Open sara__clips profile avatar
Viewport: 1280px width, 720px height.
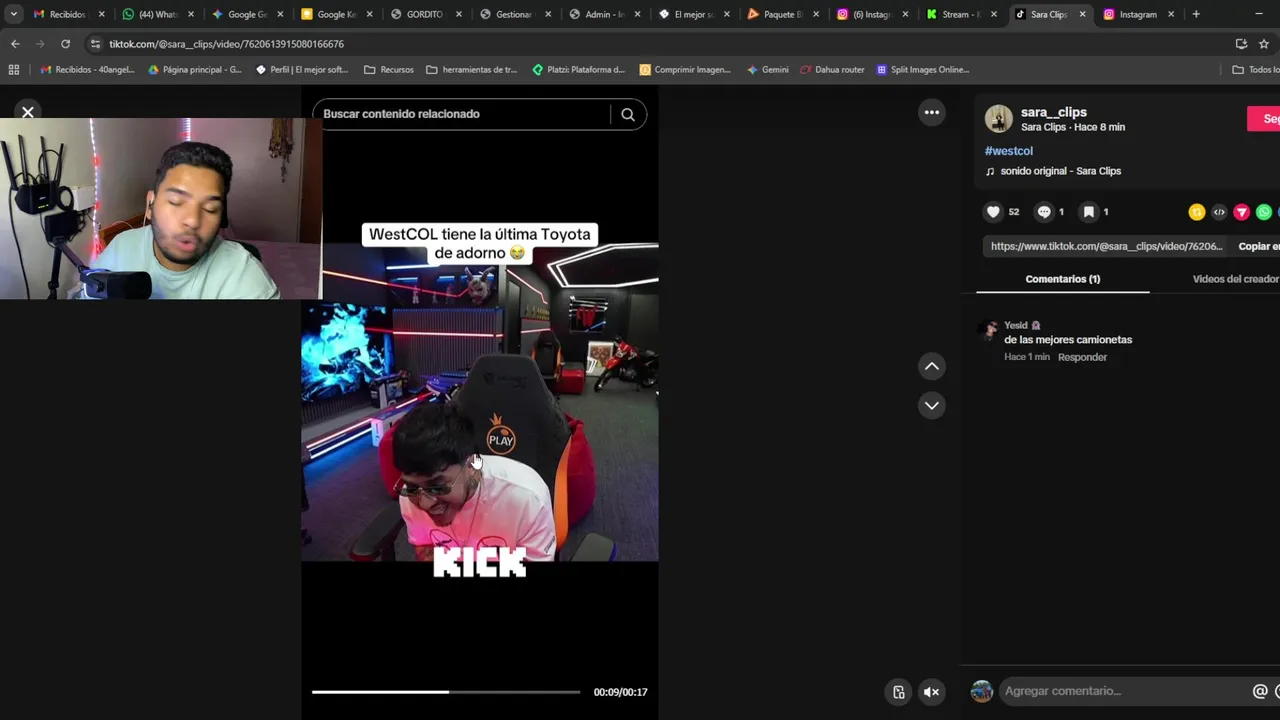[x=999, y=119]
